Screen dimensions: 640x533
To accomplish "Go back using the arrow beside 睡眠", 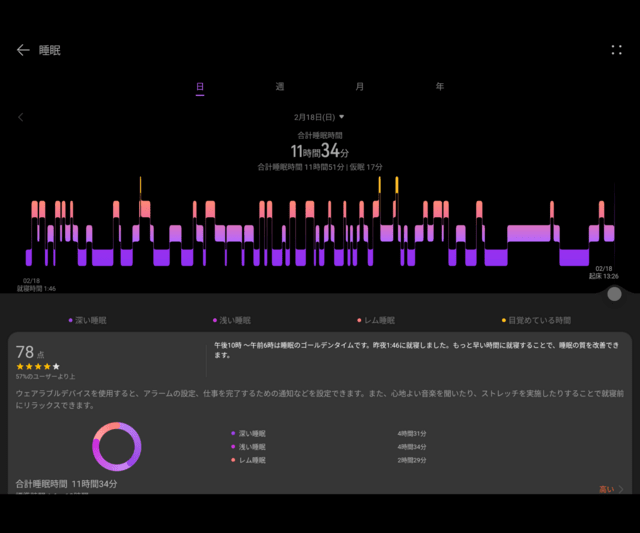I will [x=23, y=50].
